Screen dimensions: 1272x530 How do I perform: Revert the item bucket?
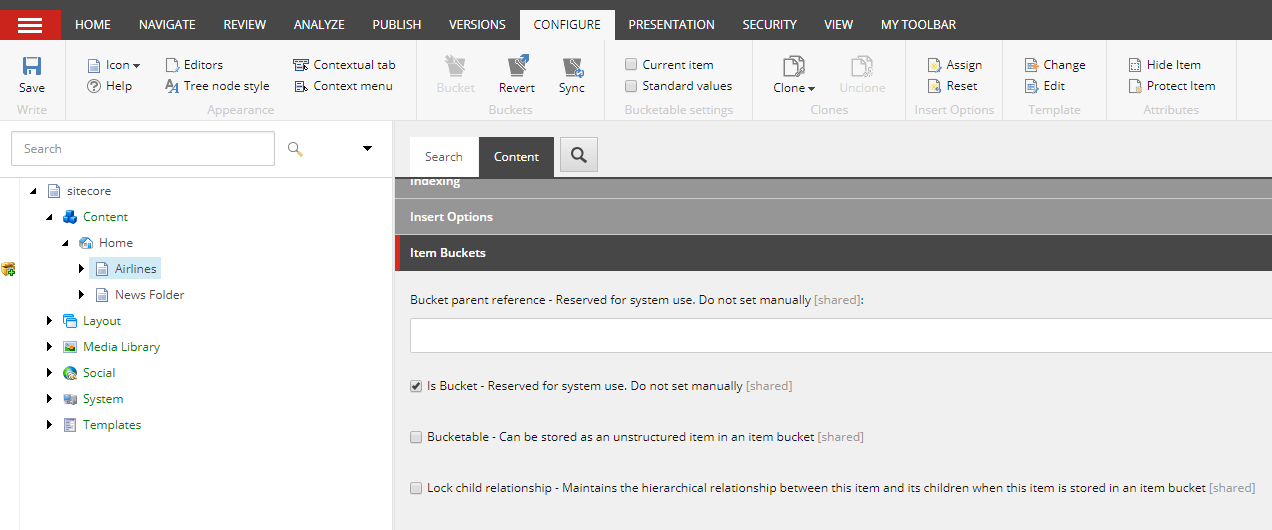[x=517, y=75]
